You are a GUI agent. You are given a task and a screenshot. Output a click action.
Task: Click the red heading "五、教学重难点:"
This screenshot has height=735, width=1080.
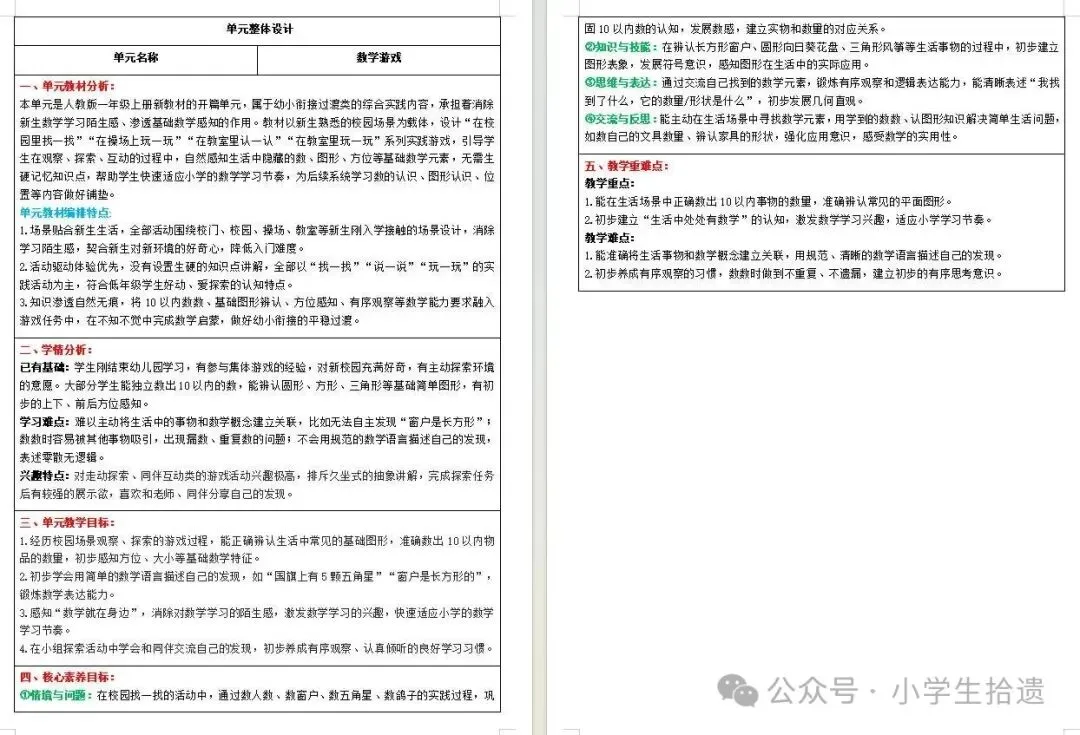pyautogui.click(x=627, y=166)
